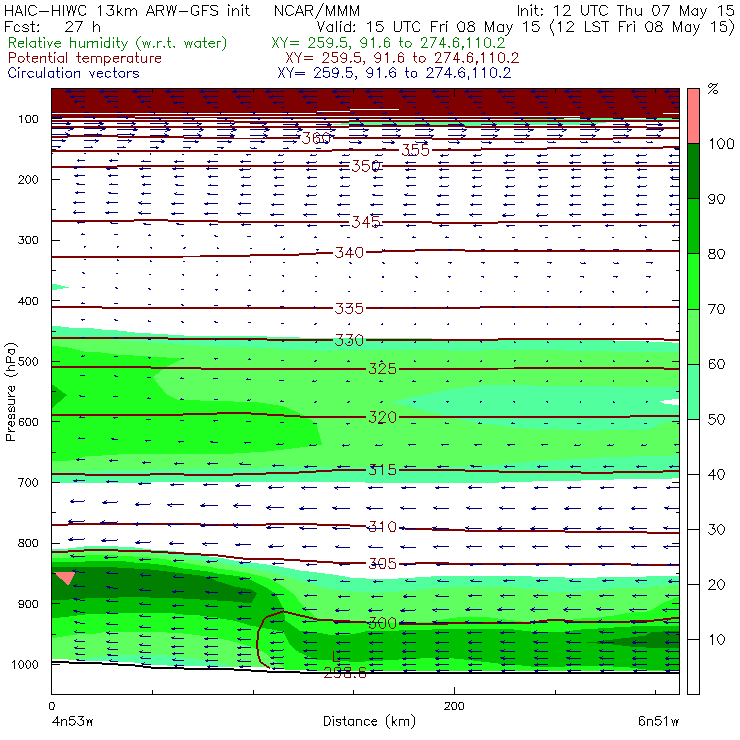Viewport: 740px width, 740px height.
Task: Click the pink colorbar segment above 100%
Action: click(693, 116)
